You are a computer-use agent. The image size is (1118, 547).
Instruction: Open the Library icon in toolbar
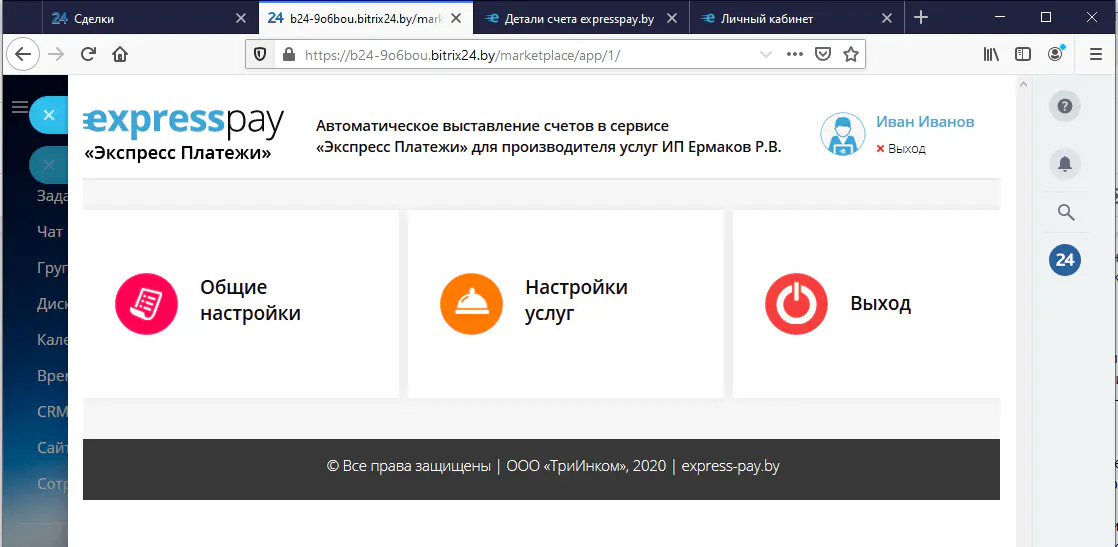point(991,54)
